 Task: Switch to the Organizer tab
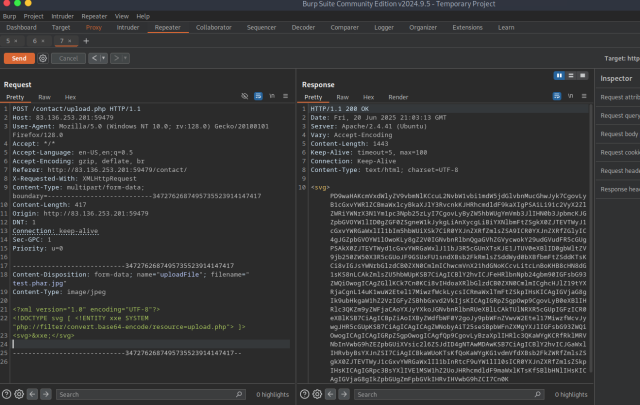point(423,27)
